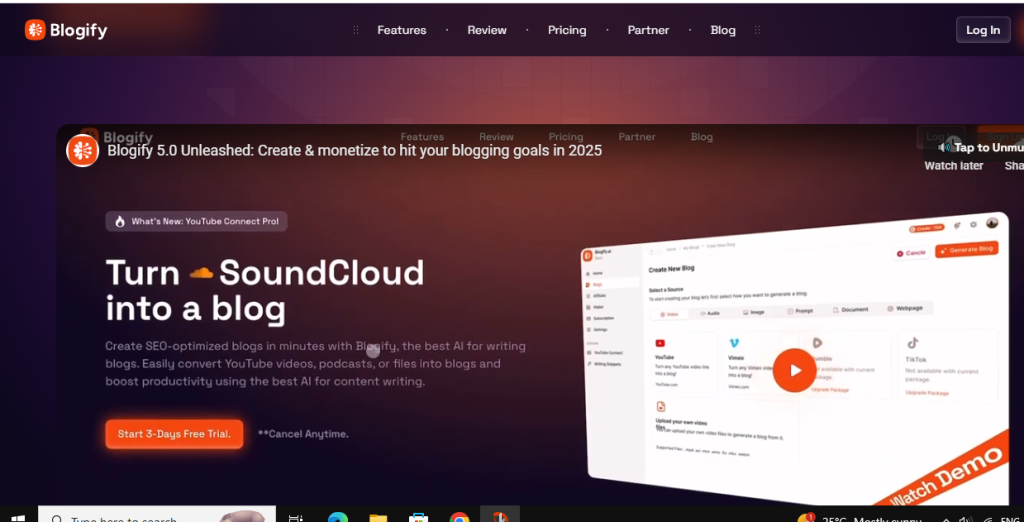1024x522 pixels.
Task: Open File Explorer from the taskbar
Action: pyautogui.click(x=378, y=517)
